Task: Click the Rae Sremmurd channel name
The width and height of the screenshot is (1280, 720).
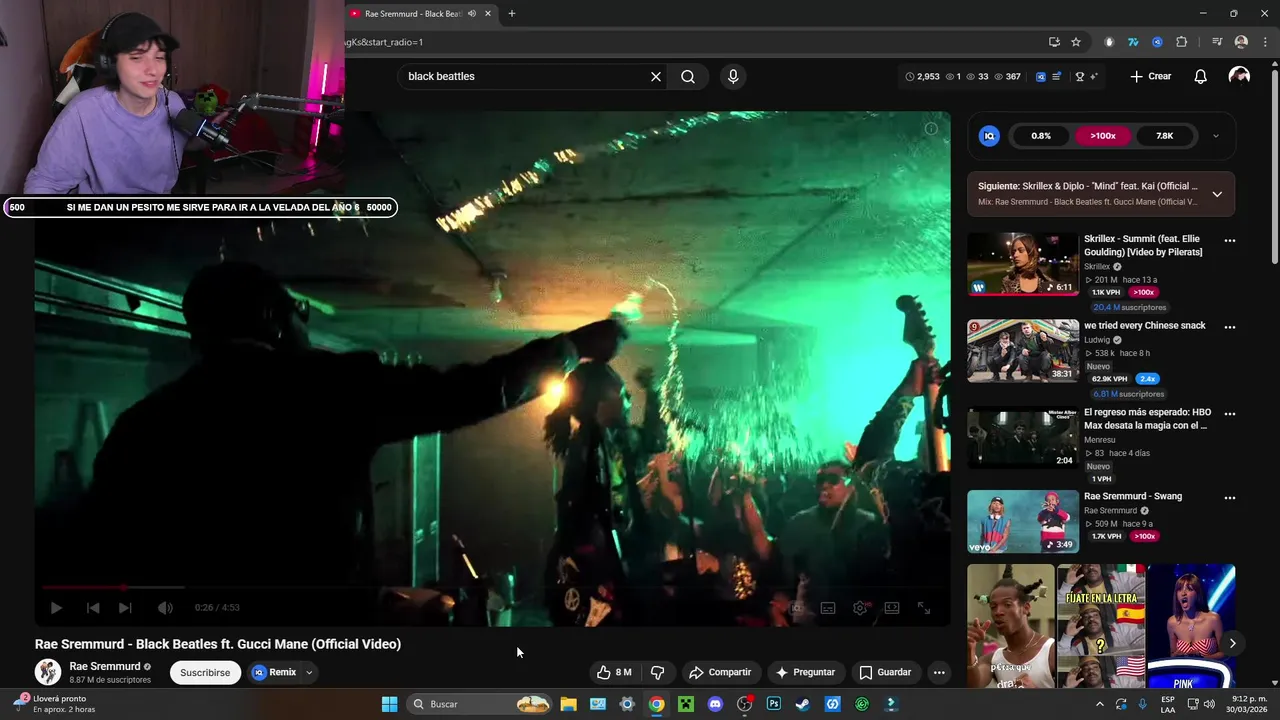Action: (104, 666)
